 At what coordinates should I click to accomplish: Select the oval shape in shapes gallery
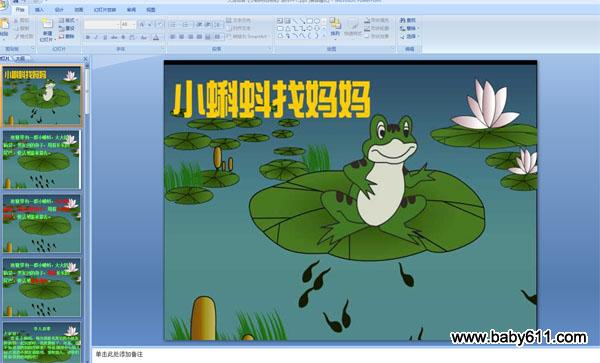(317, 21)
